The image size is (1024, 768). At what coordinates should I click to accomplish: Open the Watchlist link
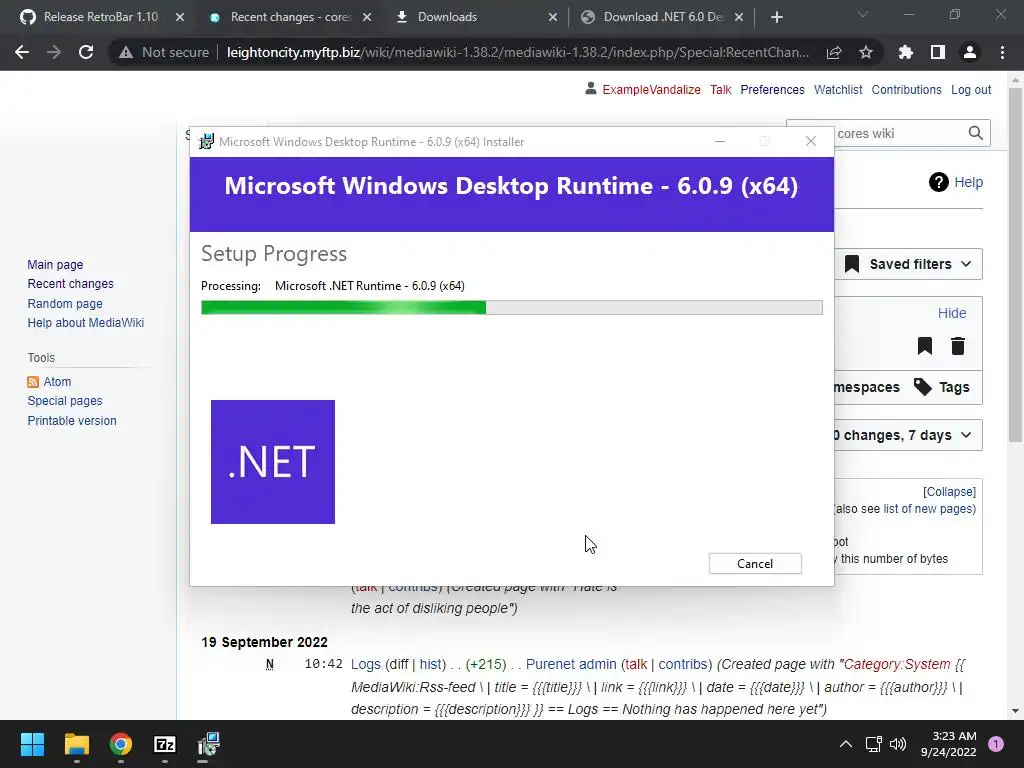(x=838, y=89)
